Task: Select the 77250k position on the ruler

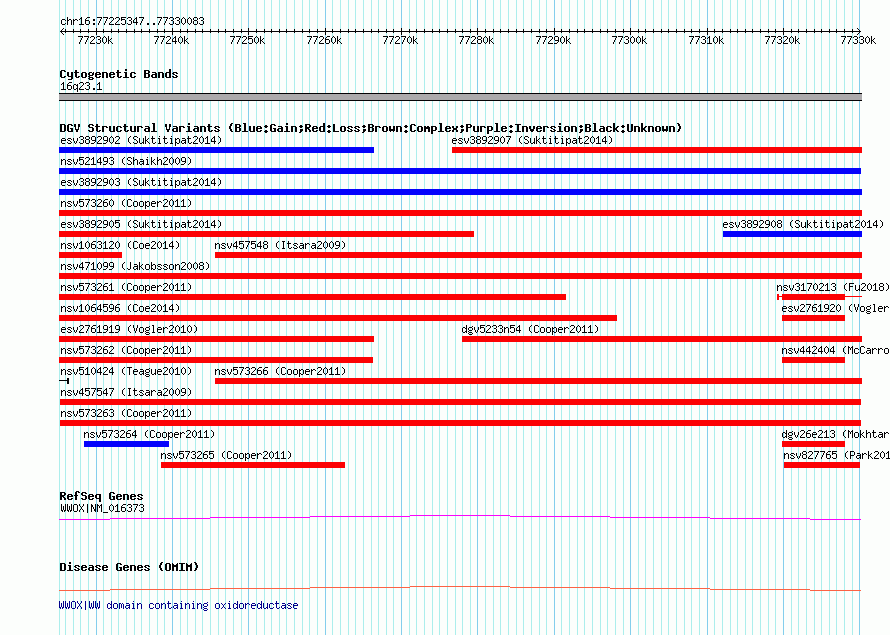Action: pos(247,40)
